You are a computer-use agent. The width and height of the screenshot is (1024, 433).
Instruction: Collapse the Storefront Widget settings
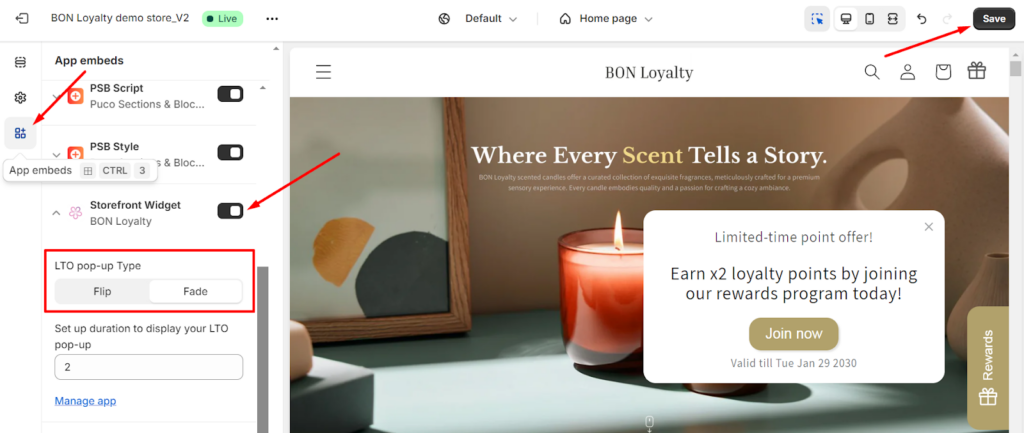56,212
